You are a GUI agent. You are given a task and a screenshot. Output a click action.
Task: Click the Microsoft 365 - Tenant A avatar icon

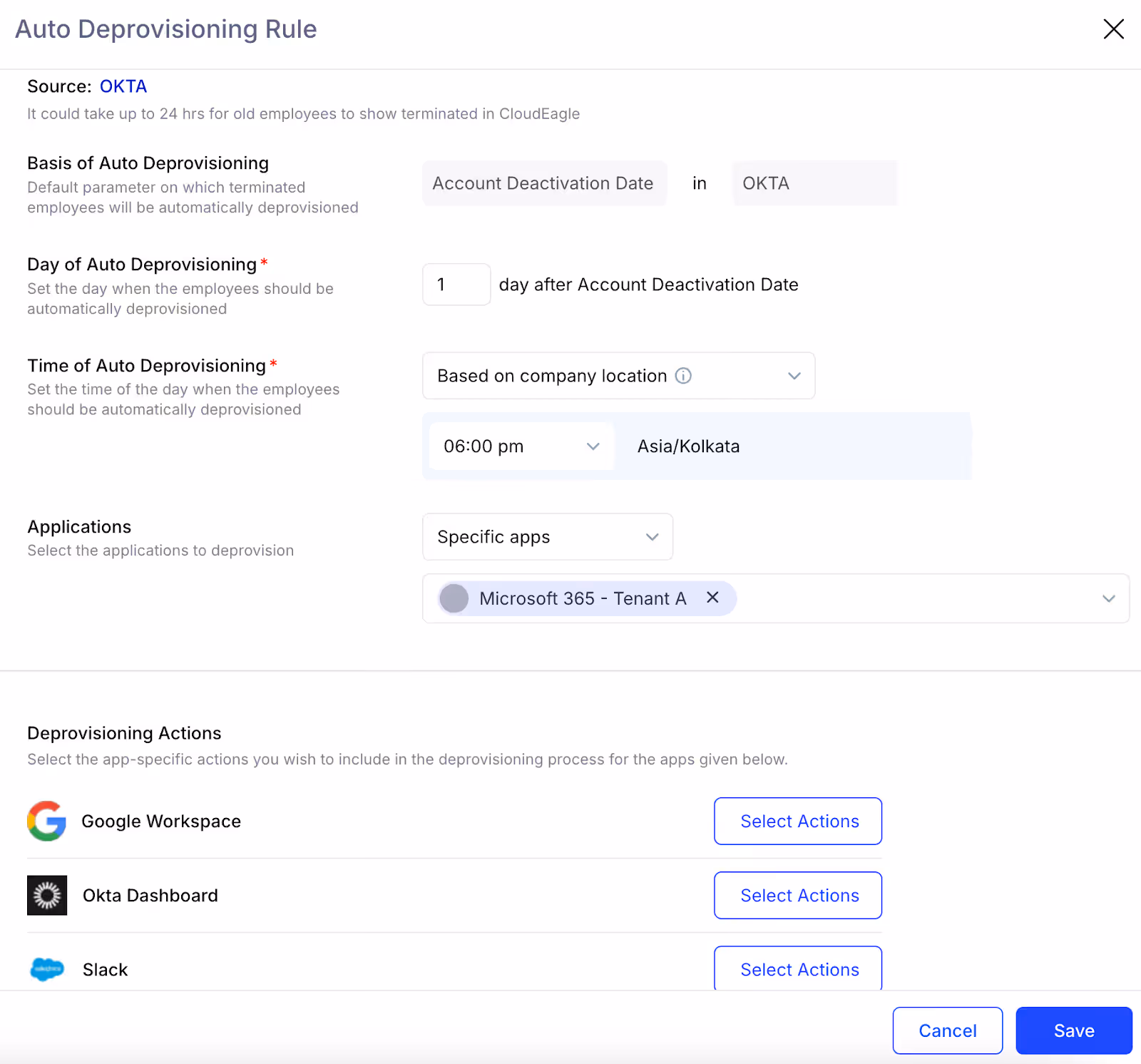point(454,598)
